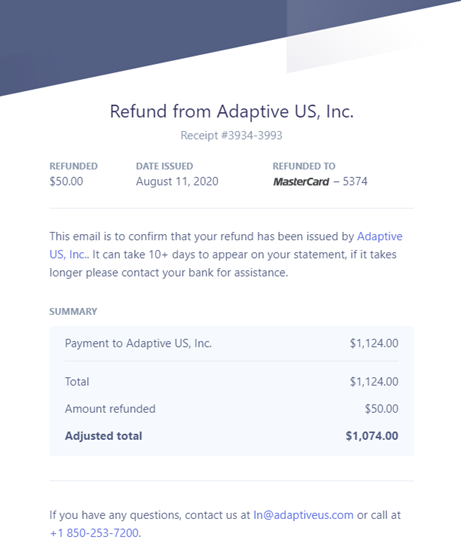
Task: Click the DATE ISSUED label
Action: 165,166
